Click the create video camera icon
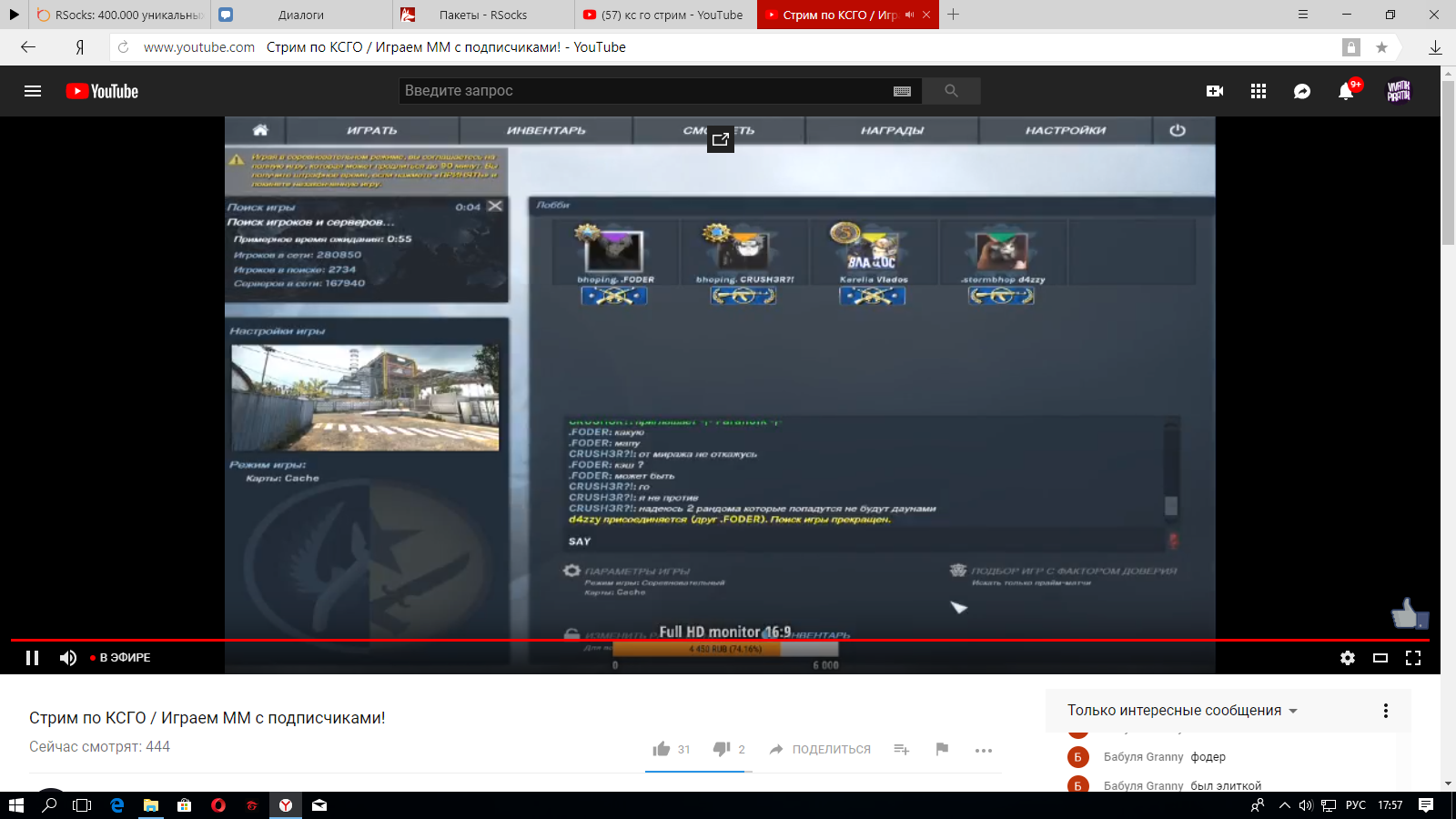 pyautogui.click(x=1214, y=91)
